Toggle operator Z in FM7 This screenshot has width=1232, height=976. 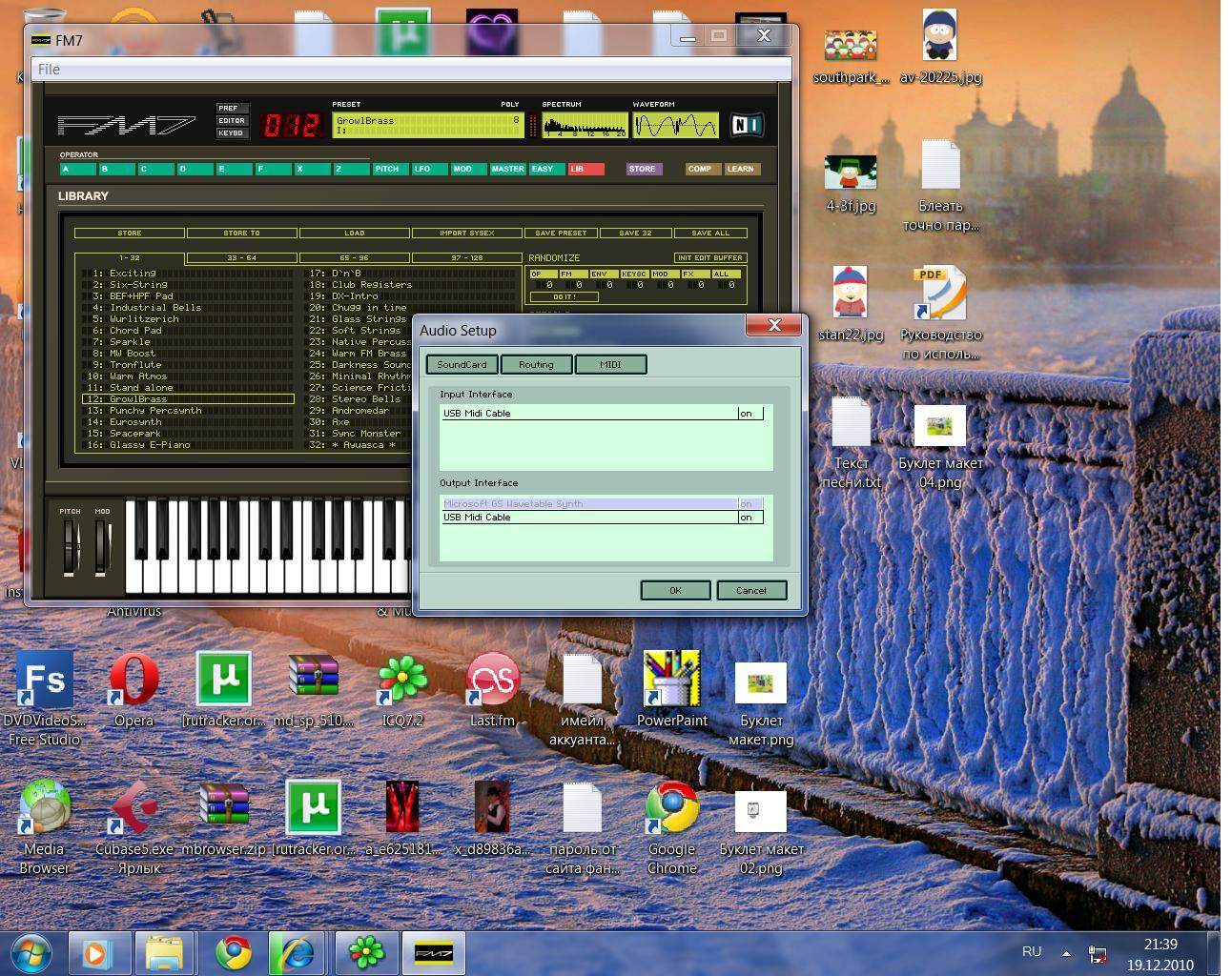tap(351, 169)
